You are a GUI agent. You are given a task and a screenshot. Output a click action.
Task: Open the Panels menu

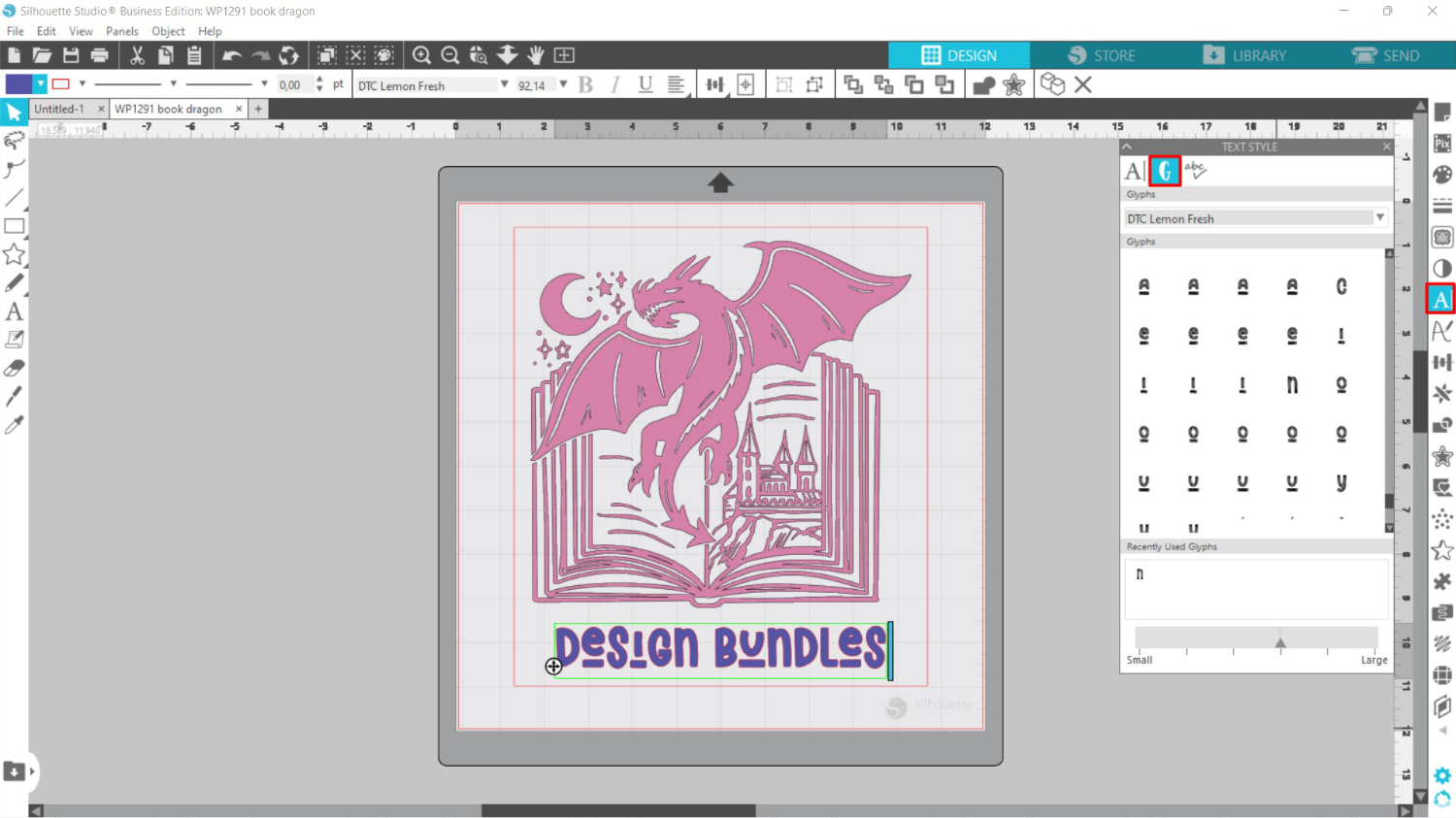coord(122,31)
